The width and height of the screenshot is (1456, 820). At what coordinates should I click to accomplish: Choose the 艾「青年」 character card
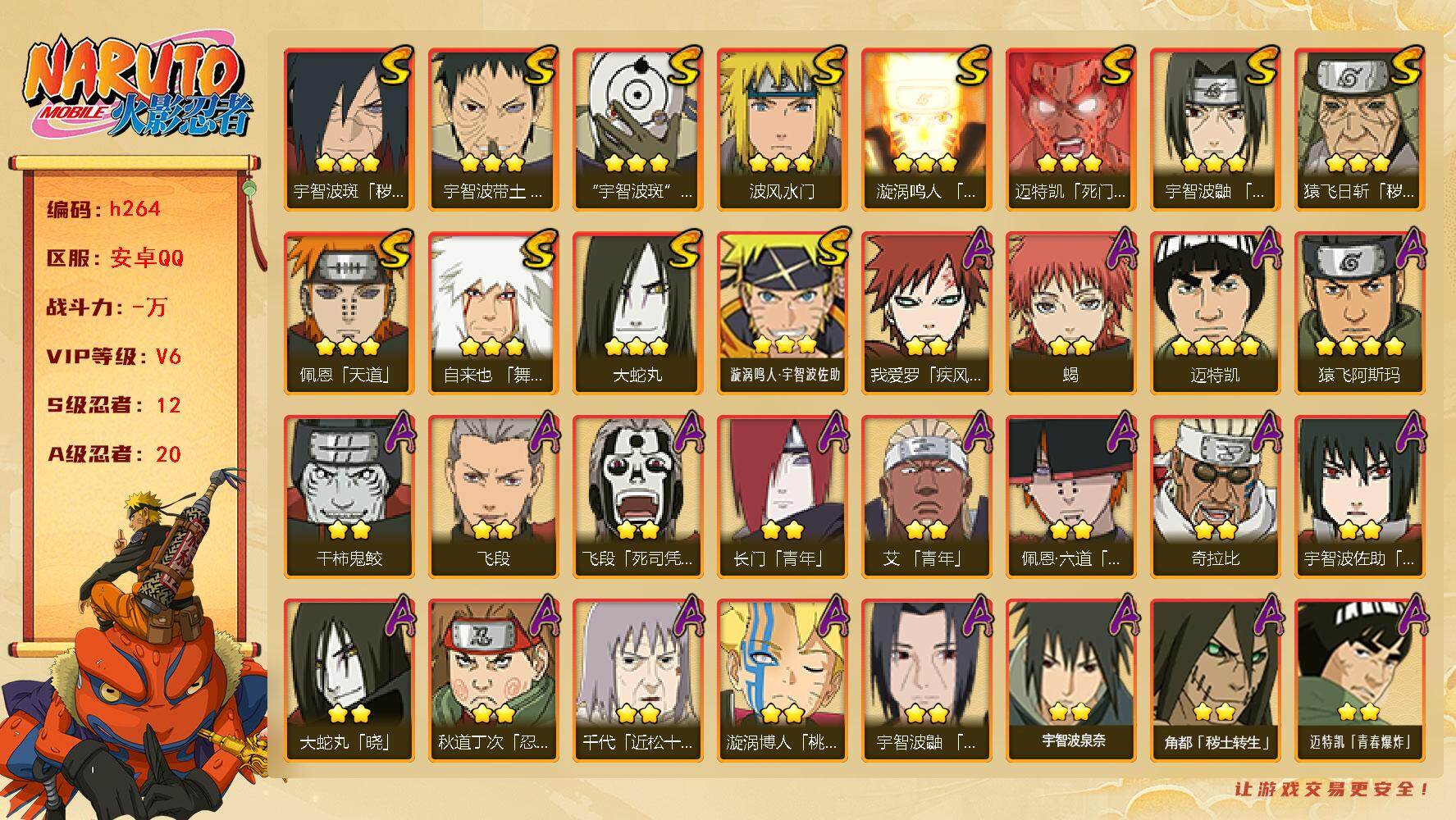point(926,496)
